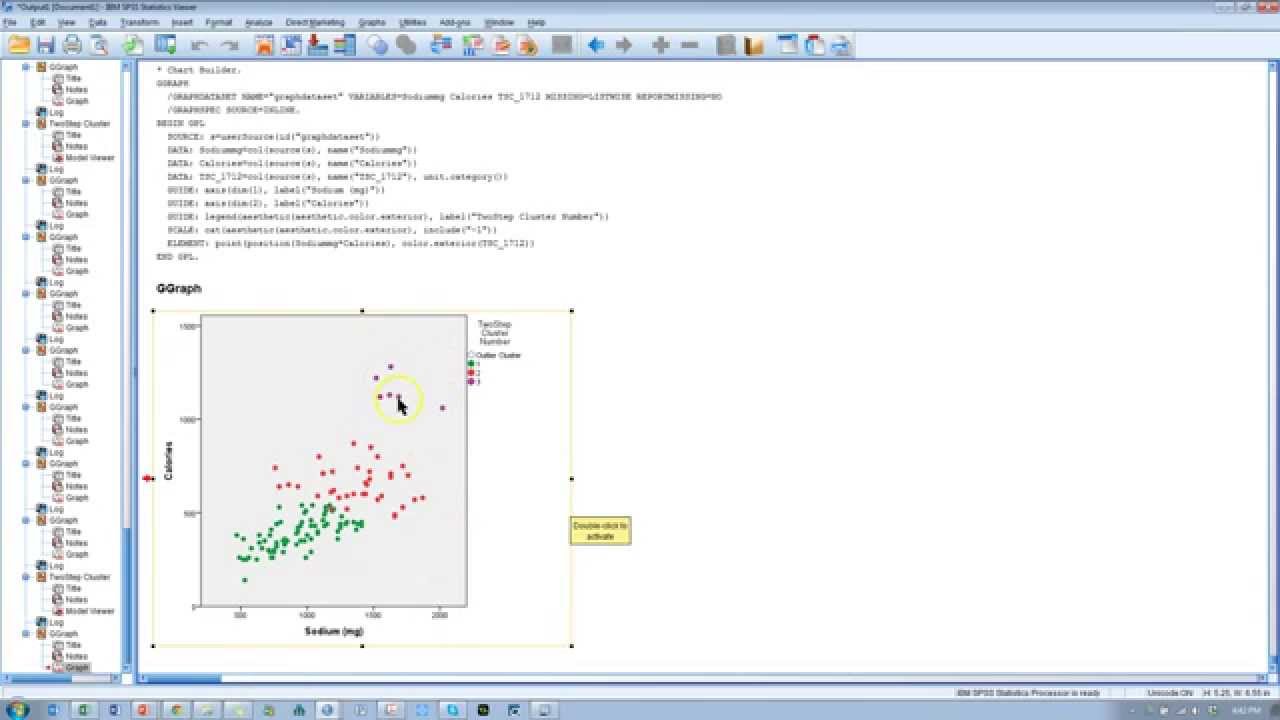
Task: Open the Utilities menu
Action: coord(412,22)
